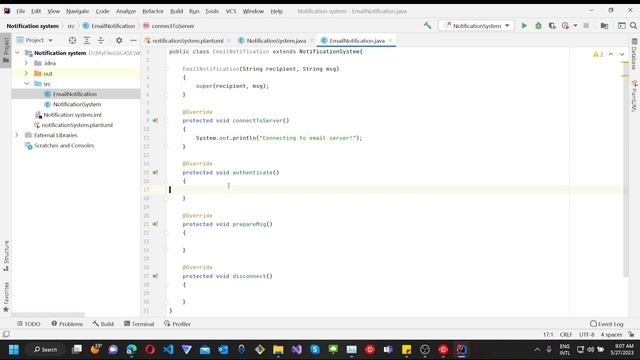Toggle the PlantUML side tool window
640x360 pixels.
pos(634,96)
